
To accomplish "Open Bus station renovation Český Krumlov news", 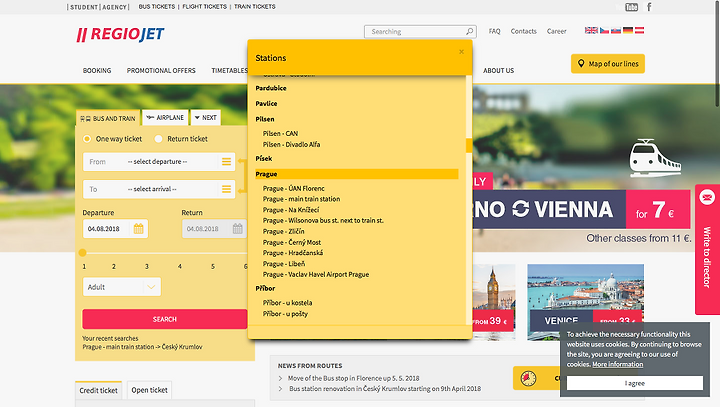I will [x=385, y=389].
